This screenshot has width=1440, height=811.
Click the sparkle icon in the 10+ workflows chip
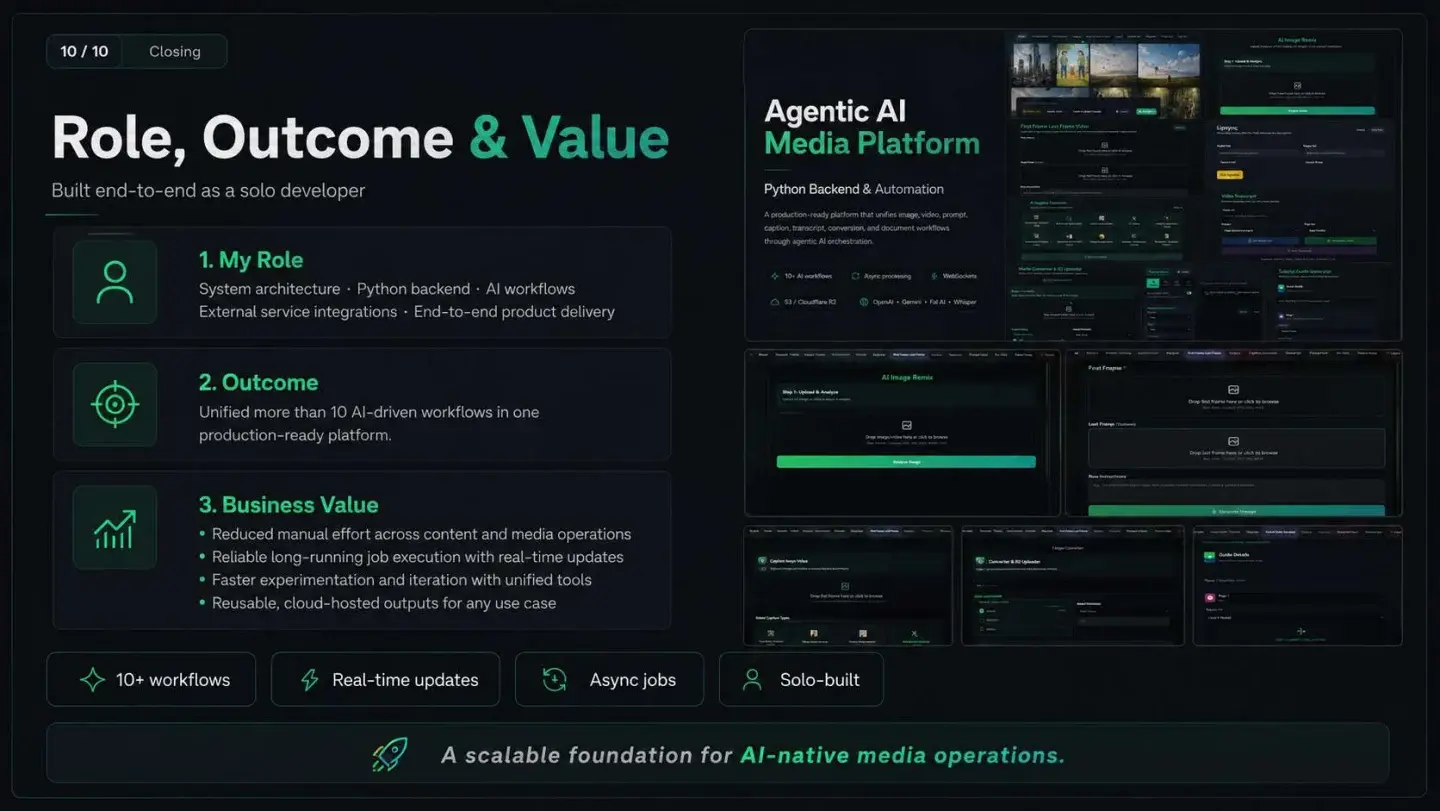[x=92, y=680]
